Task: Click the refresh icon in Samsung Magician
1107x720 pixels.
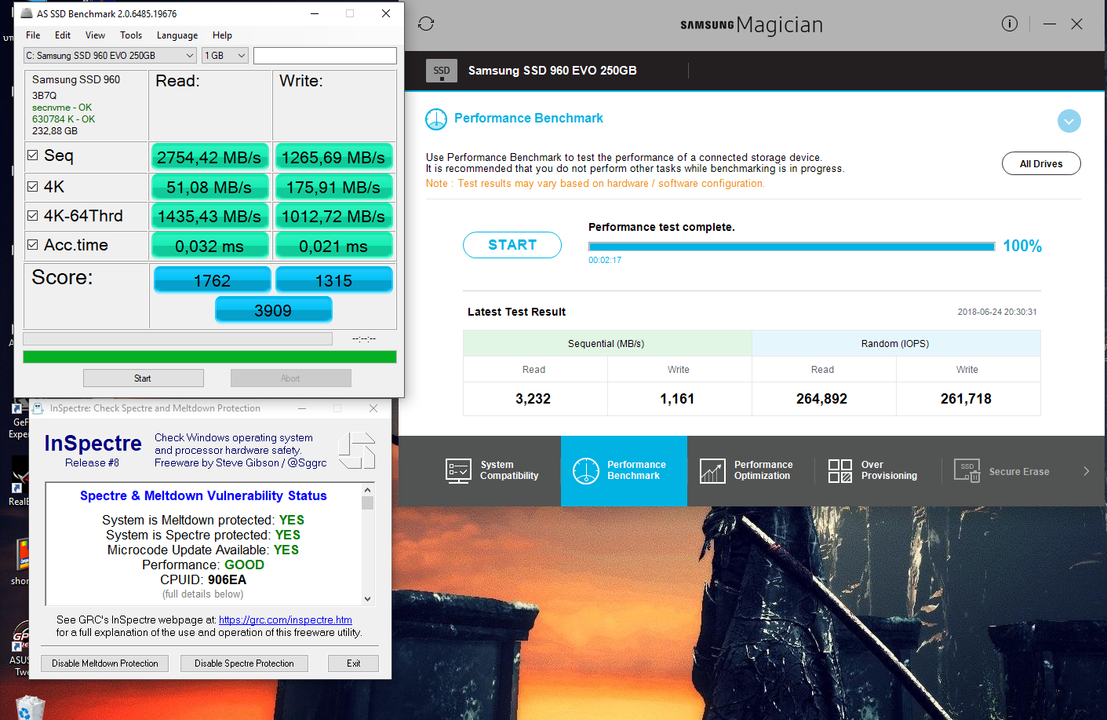Action: [x=426, y=24]
